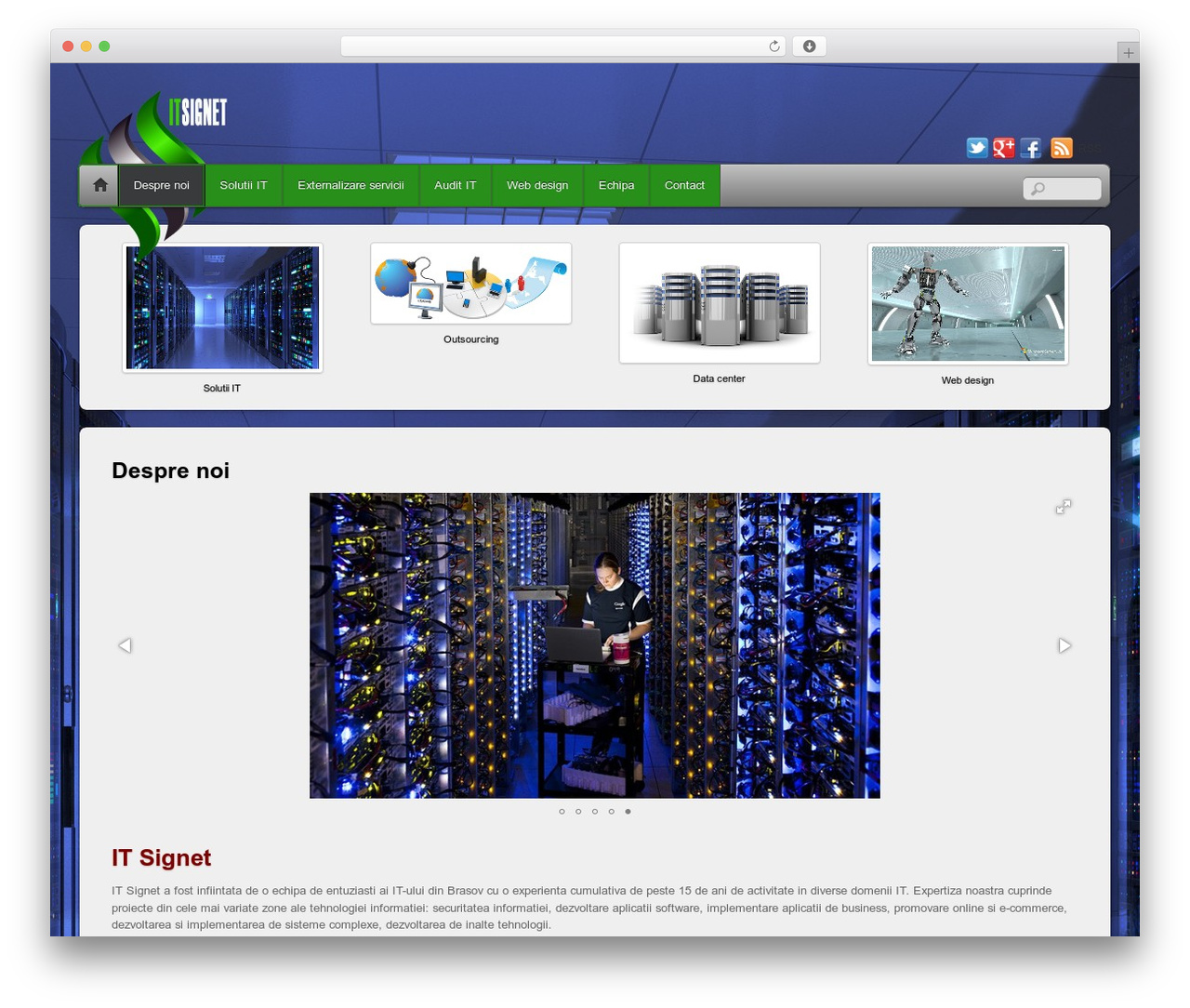Click the Outsourcing caption link

471,339
